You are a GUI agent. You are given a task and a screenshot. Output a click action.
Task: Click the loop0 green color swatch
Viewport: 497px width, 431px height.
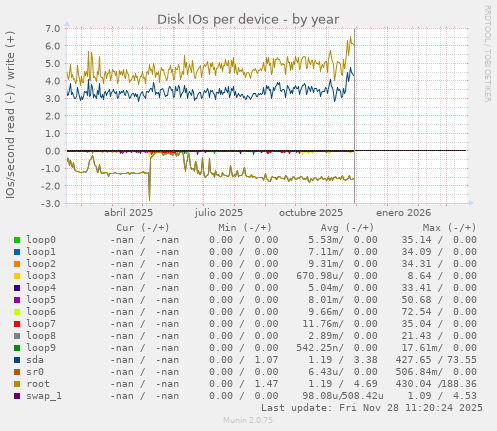pyautogui.click(x=17, y=240)
